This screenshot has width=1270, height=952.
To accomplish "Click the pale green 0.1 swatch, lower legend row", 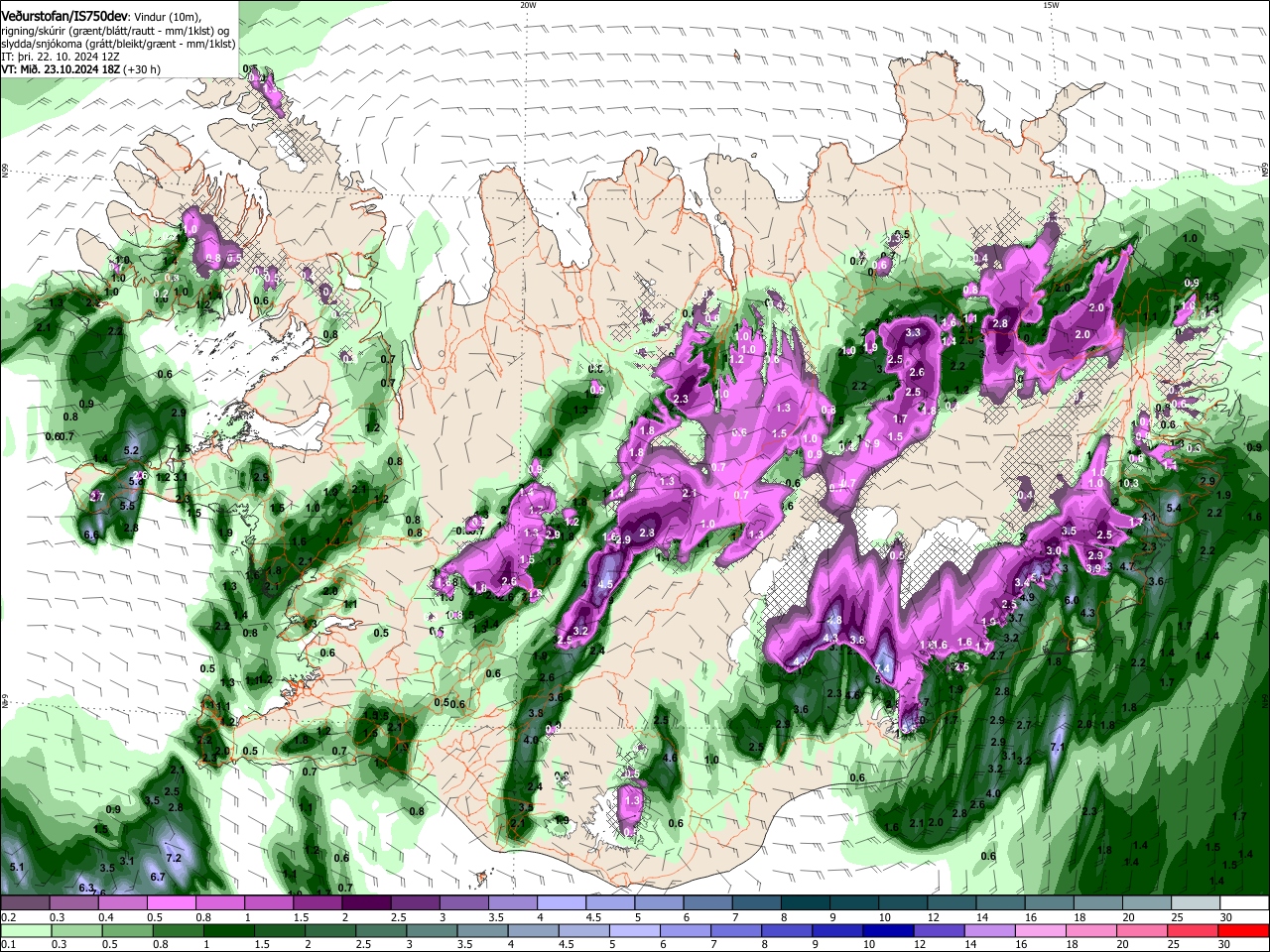I will pos(26,930).
